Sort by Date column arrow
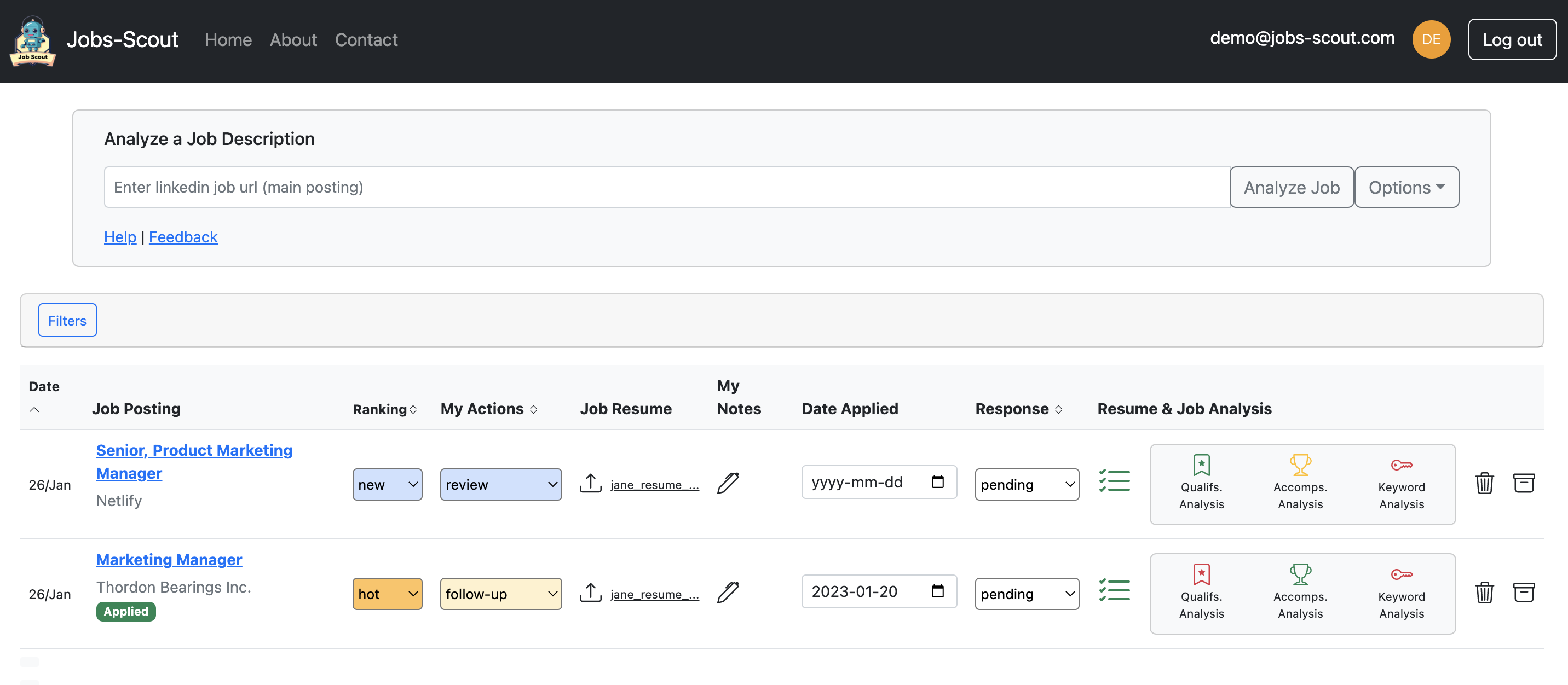Viewport: 1568px width, 685px height. 34,409
